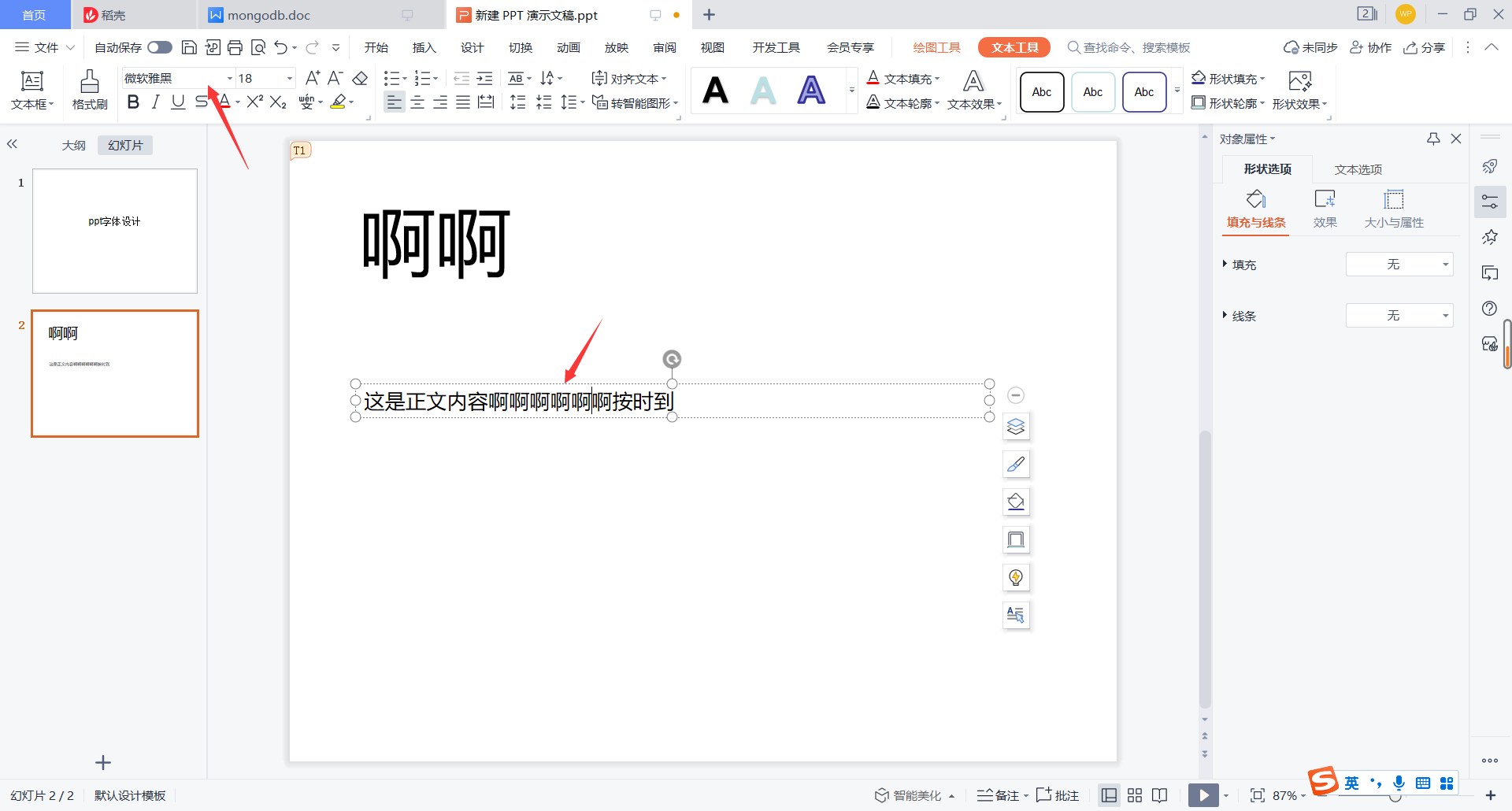Open fill (填充) dropdown showing 无
The image size is (1512, 811).
(x=1399, y=265)
